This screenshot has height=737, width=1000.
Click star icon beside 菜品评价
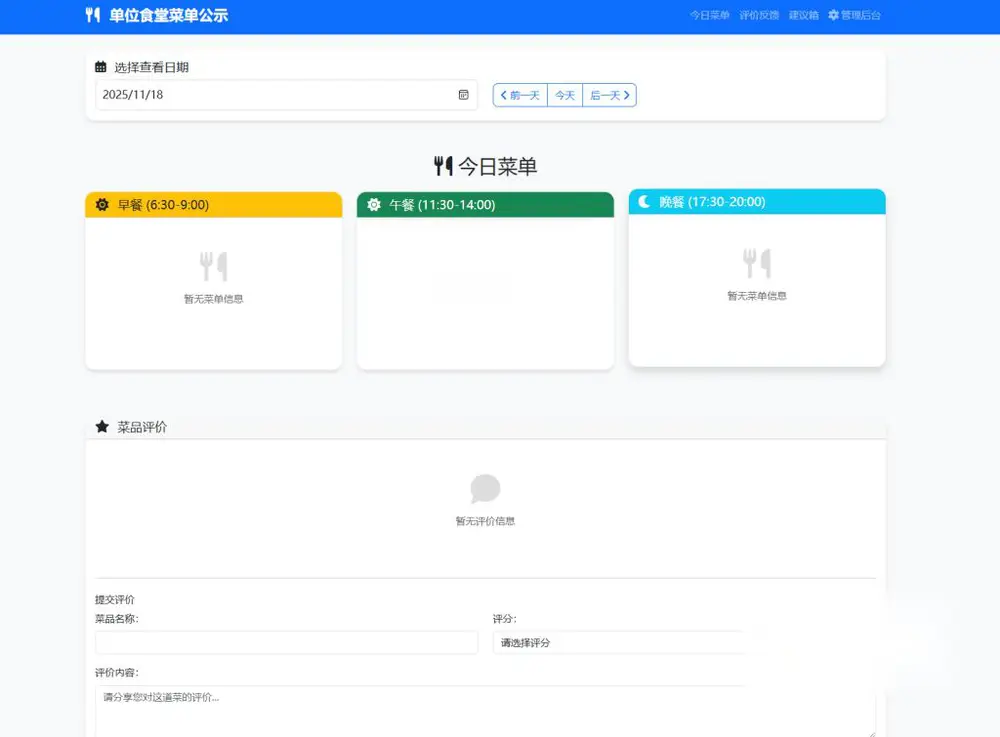(102, 427)
